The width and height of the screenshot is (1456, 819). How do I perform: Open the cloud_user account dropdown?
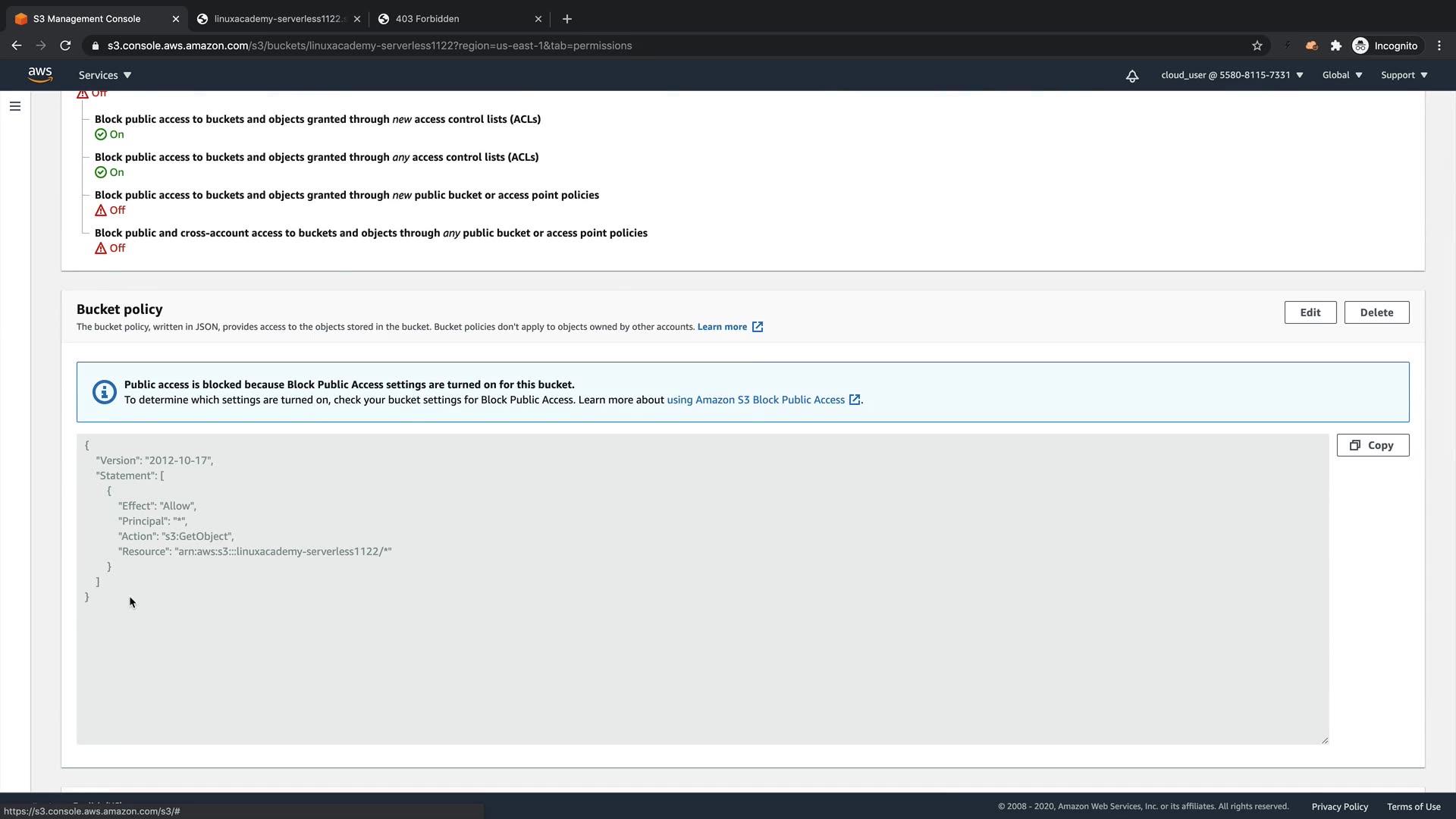click(1232, 75)
